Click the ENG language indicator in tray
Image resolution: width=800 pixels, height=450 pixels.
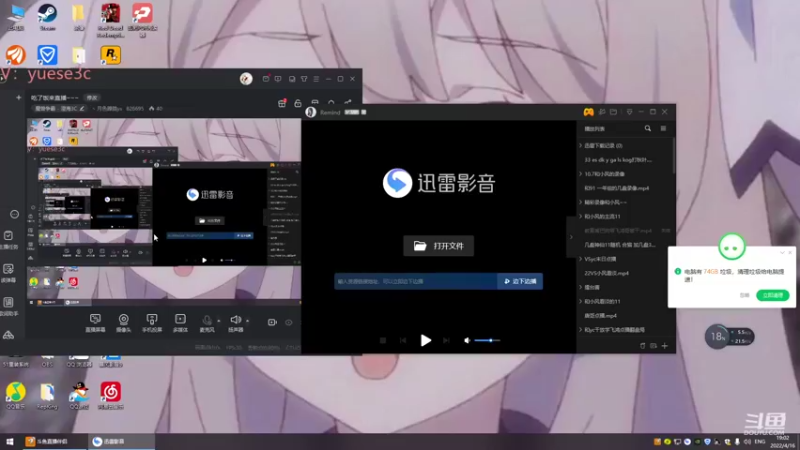[x=760, y=442]
